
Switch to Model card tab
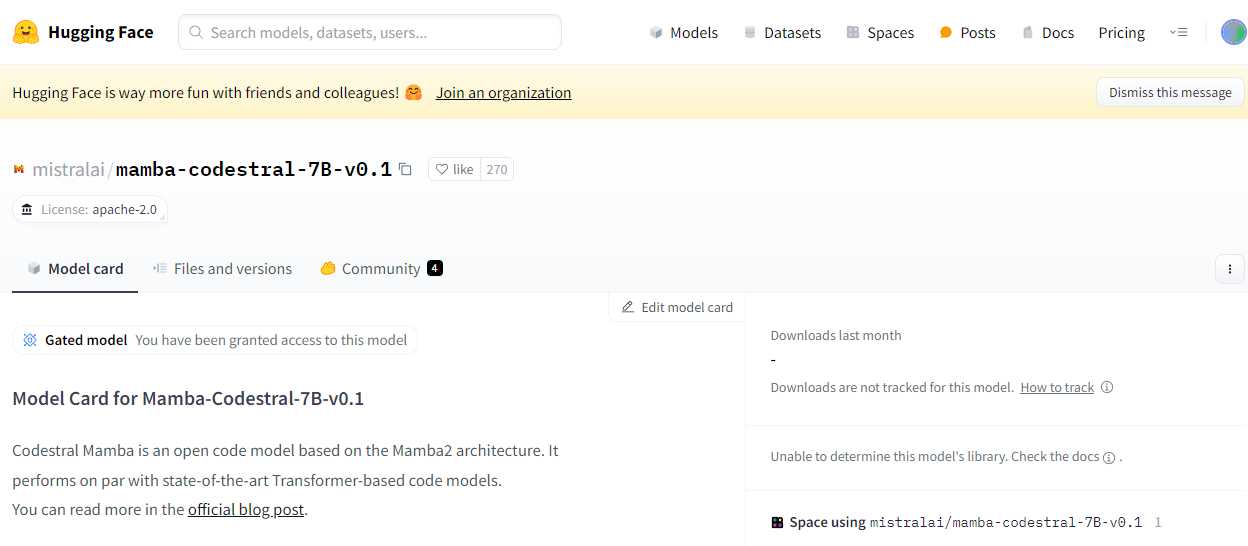coord(75,268)
